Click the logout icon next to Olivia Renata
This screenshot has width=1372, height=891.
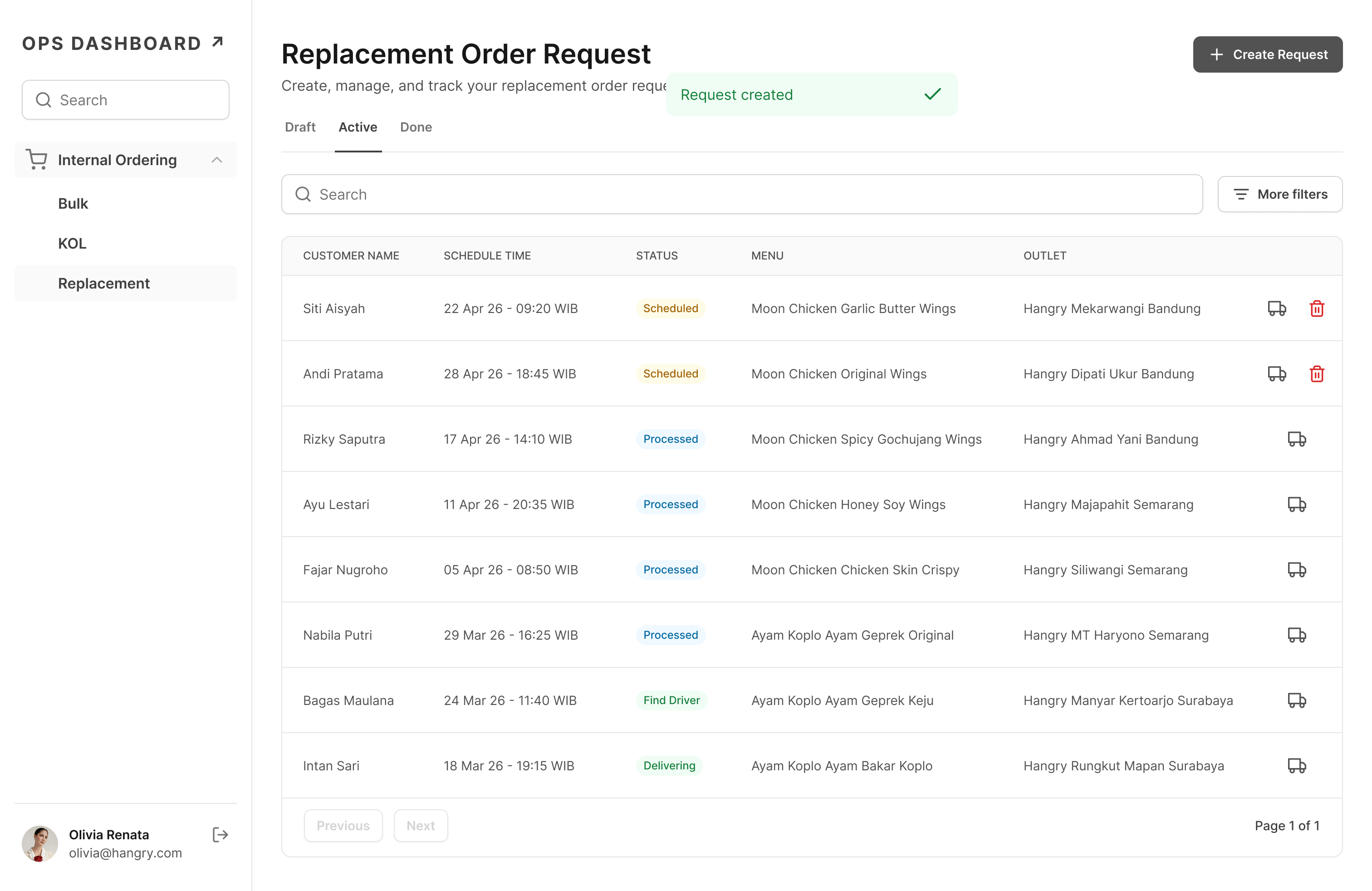tap(220, 835)
